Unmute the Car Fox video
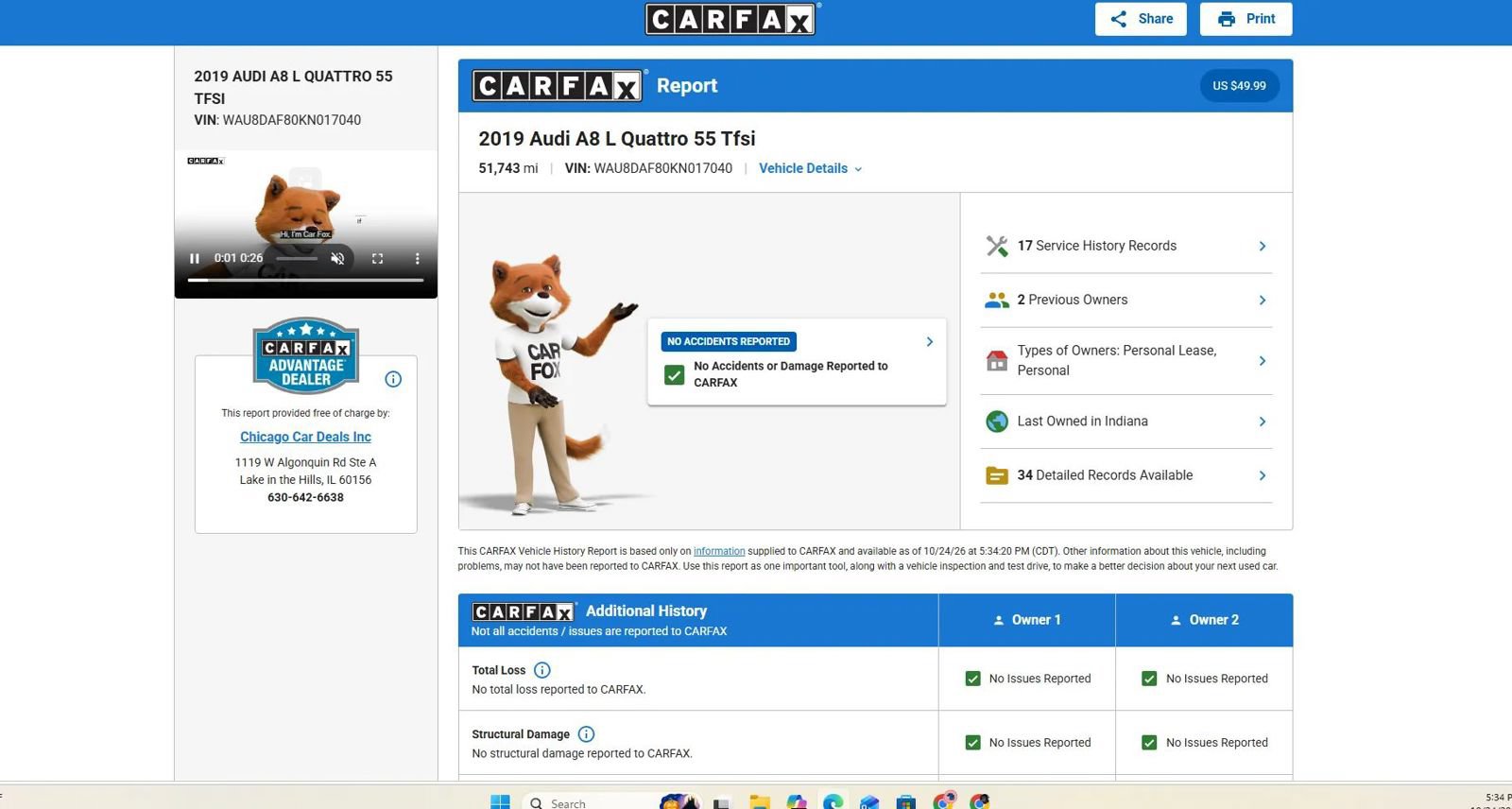This screenshot has height=809, width=1512. tap(337, 258)
